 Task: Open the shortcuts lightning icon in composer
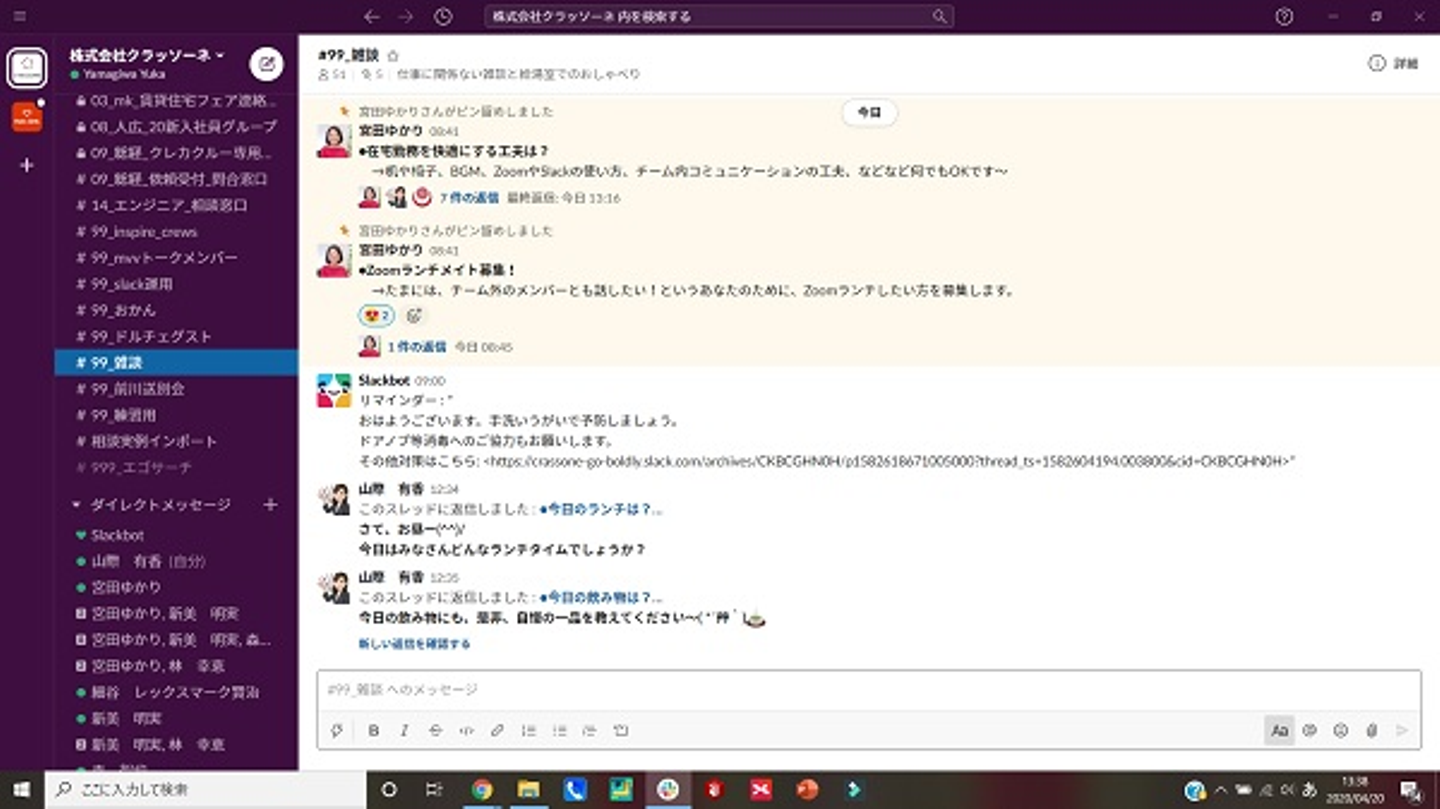(x=337, y=731)
